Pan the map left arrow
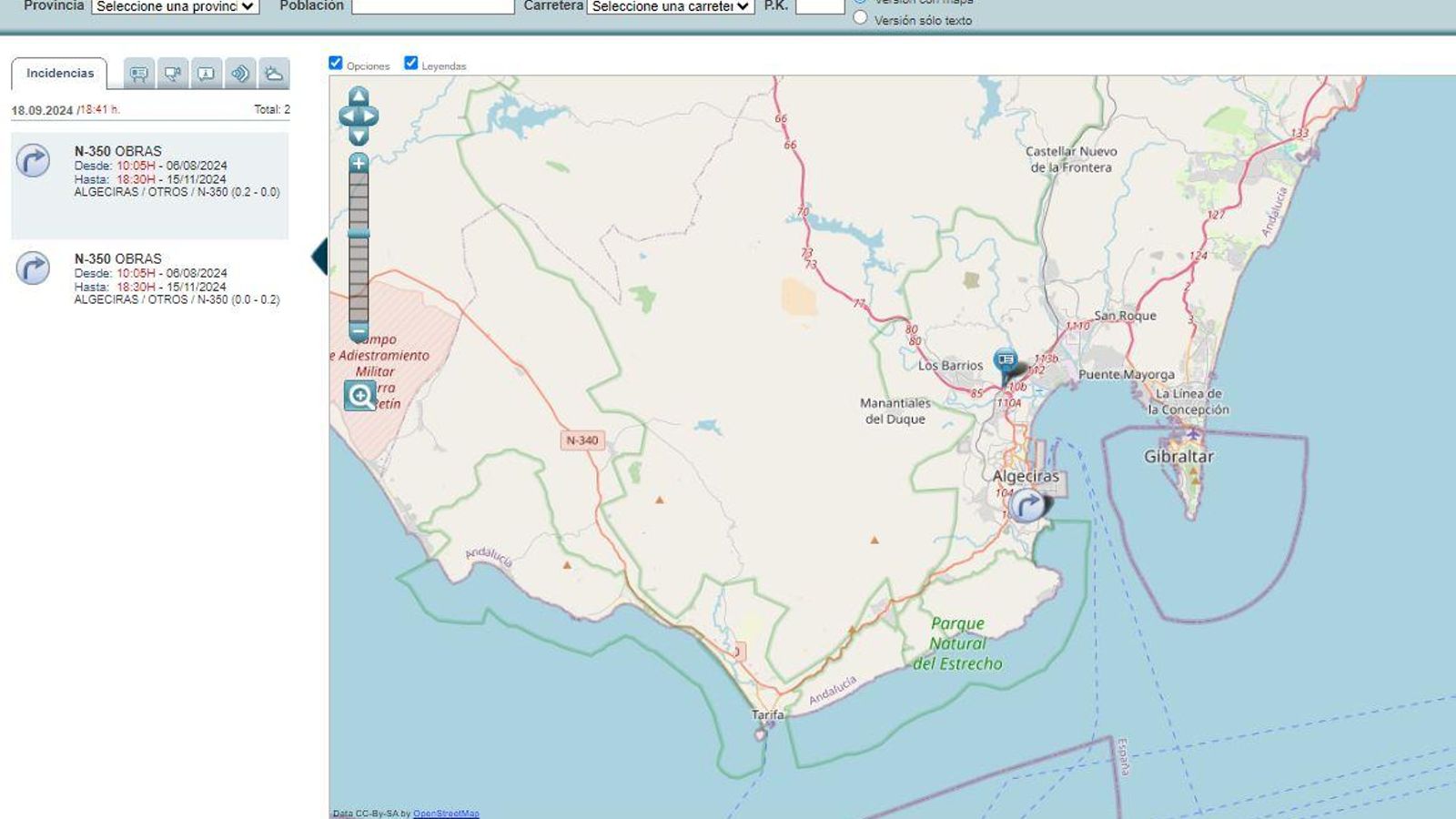The width and height of the screenshot is (1456, 819). click(347, 116)
